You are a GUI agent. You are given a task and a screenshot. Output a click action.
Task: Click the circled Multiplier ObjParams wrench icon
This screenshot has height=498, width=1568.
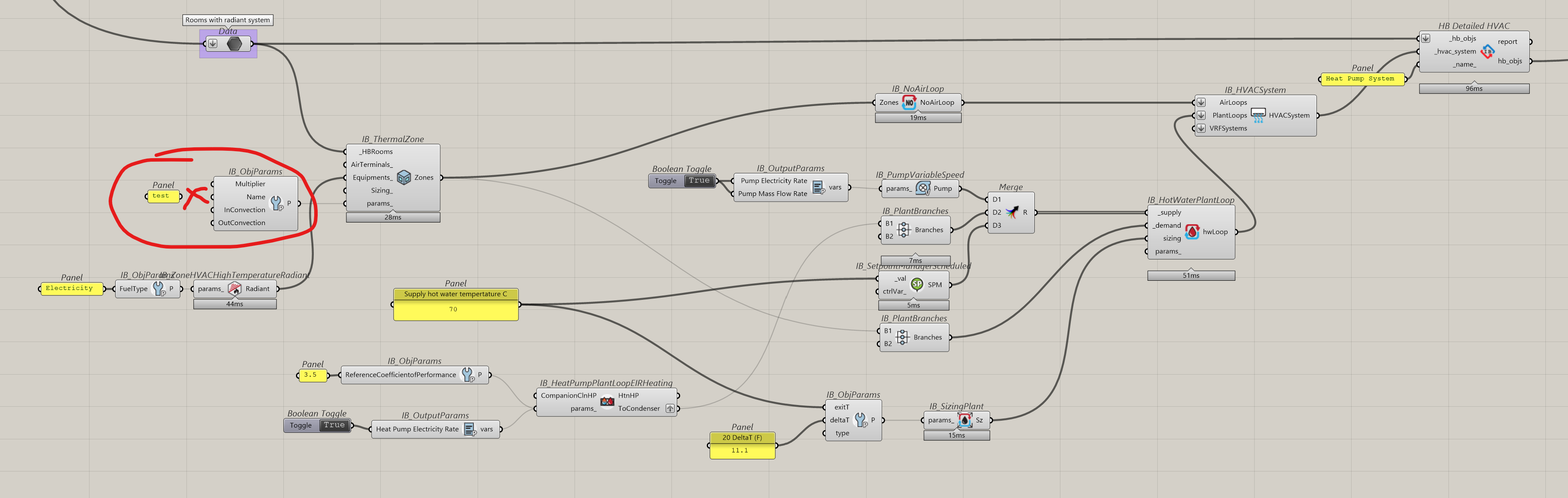click(x=276, y=203)
